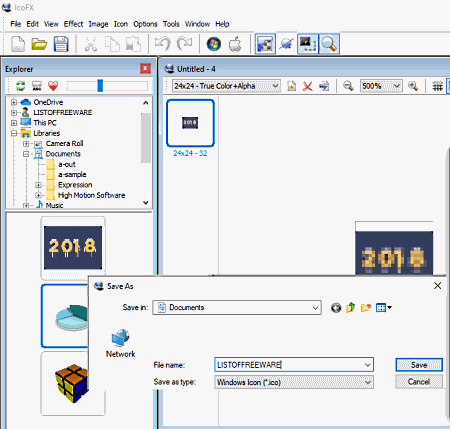
Task: Collapse the Documents tree node
Action: tap(26, 154)
